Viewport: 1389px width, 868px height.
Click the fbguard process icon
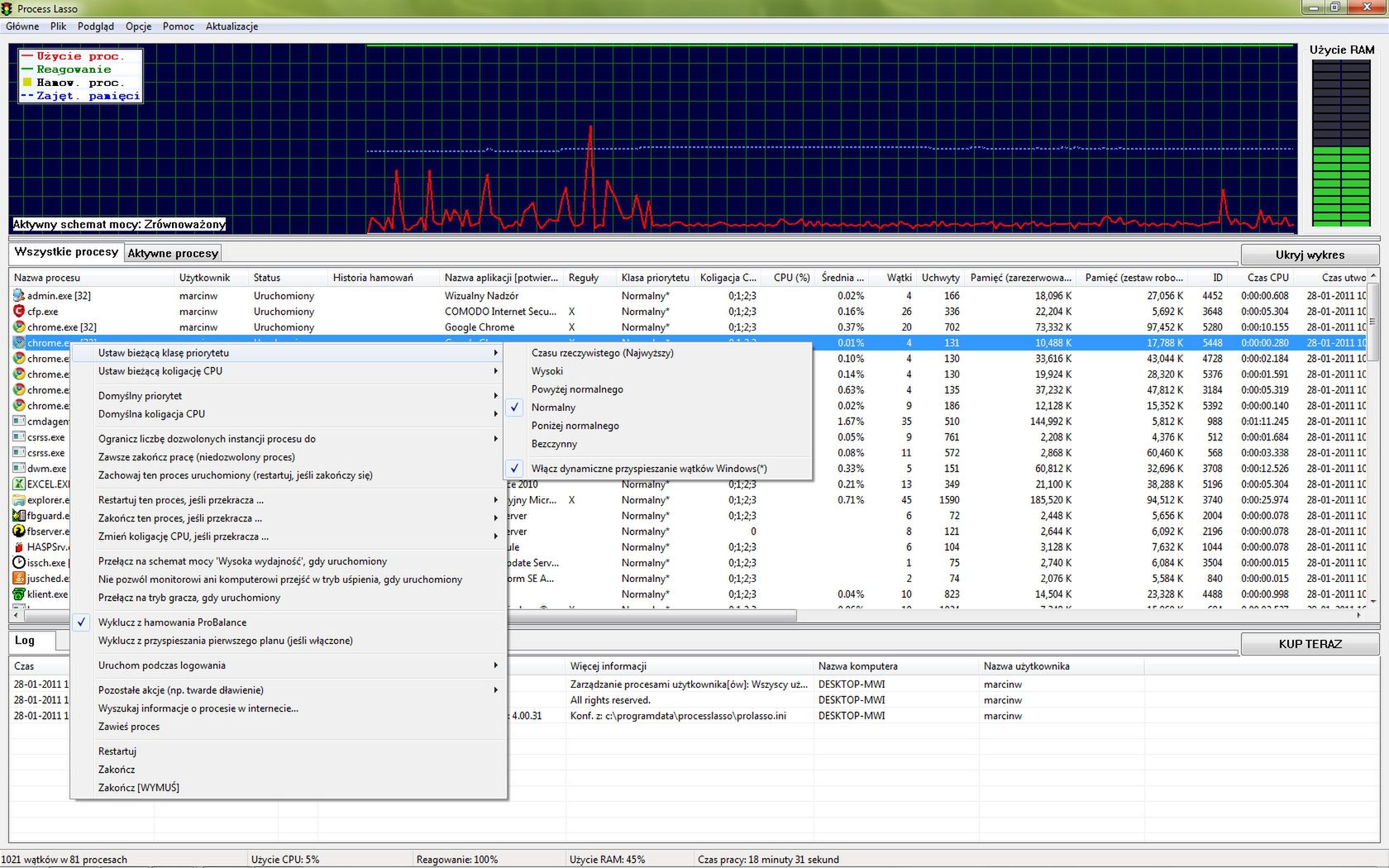[x=18, y=516]
